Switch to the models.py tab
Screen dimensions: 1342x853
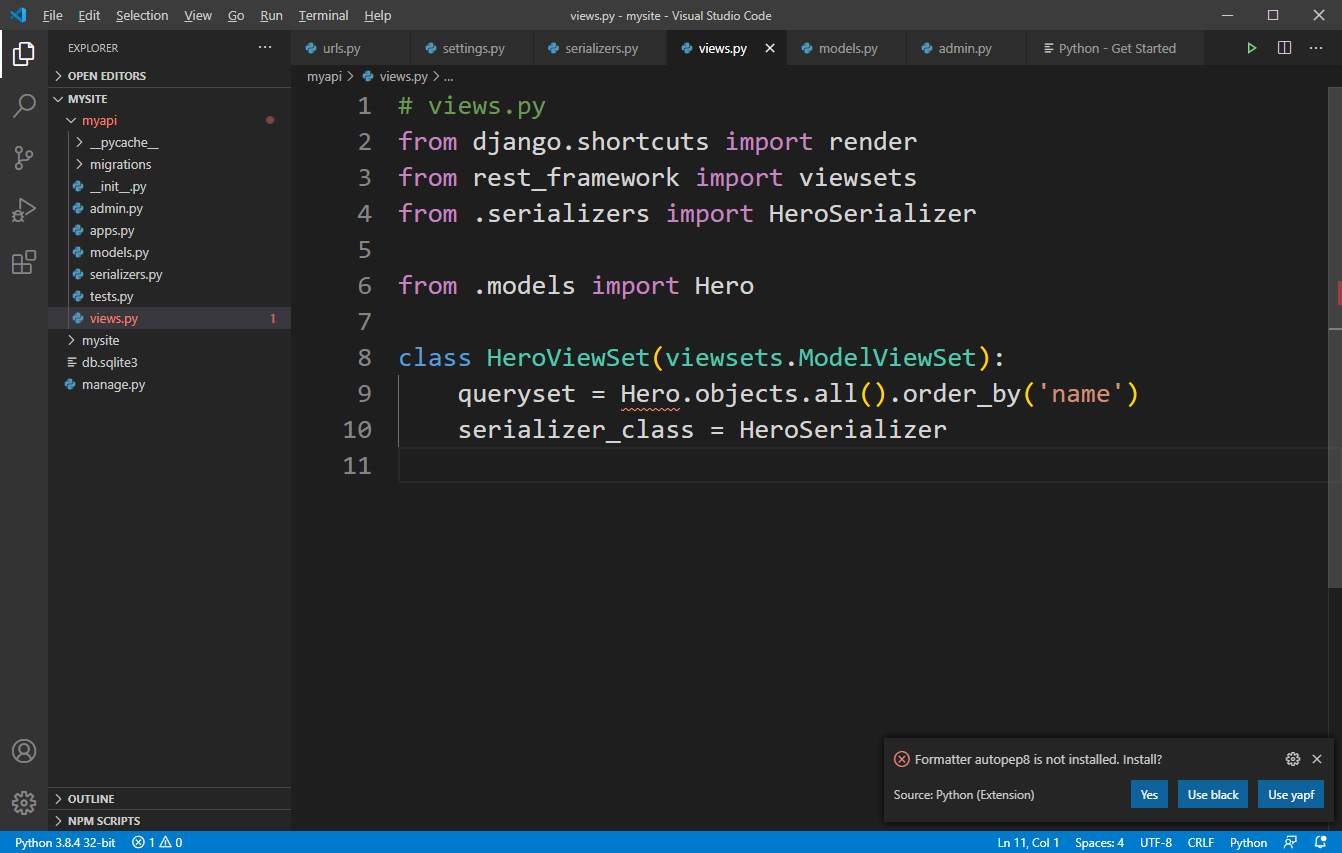[x=846, y=48]
